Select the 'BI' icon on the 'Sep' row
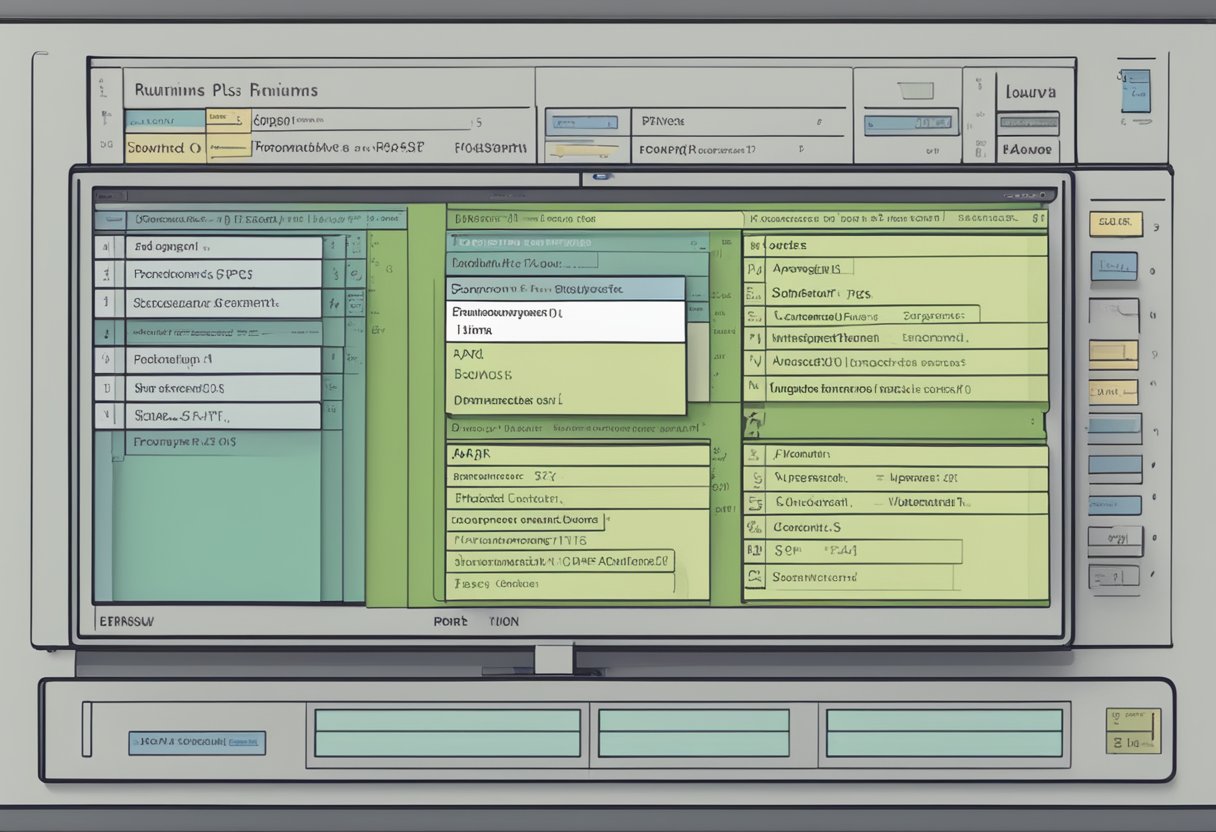This screenshot has height=832, width=1216. (753, 550)
